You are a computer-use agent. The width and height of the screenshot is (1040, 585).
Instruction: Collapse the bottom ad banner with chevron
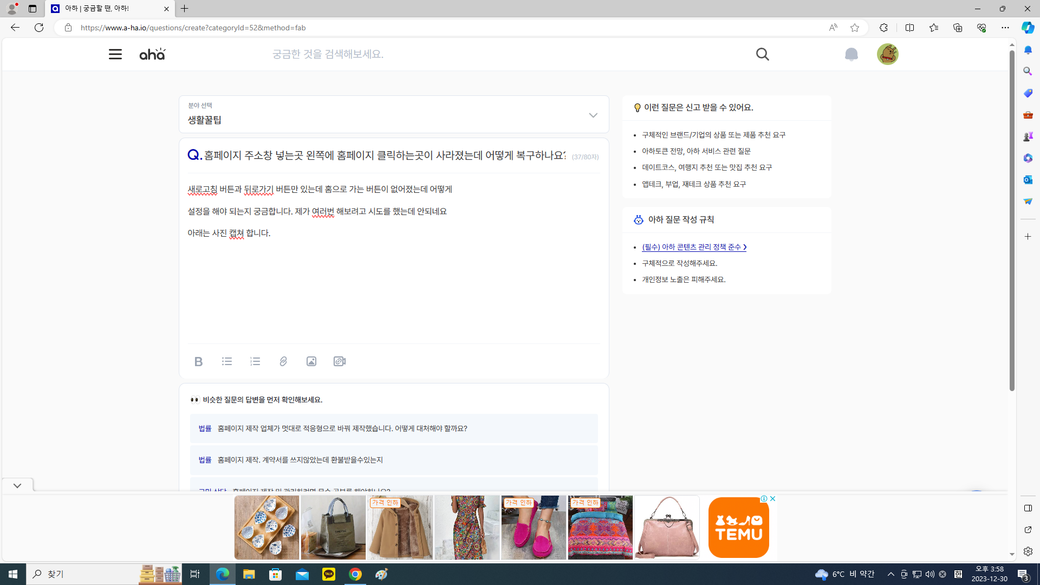click(x=17, y=485)
